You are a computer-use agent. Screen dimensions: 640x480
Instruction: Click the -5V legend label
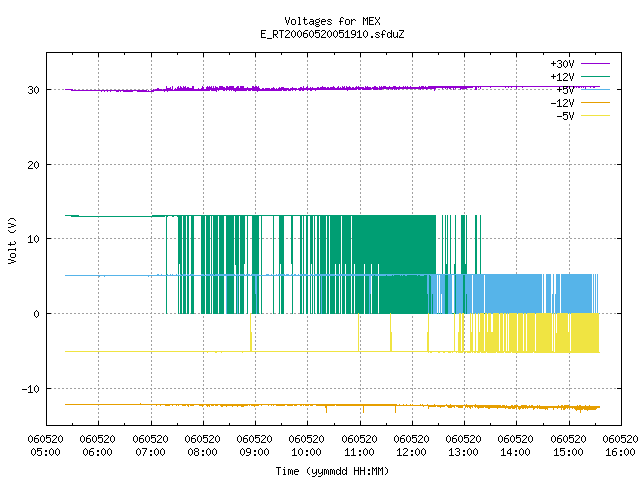tap(565, 116)
